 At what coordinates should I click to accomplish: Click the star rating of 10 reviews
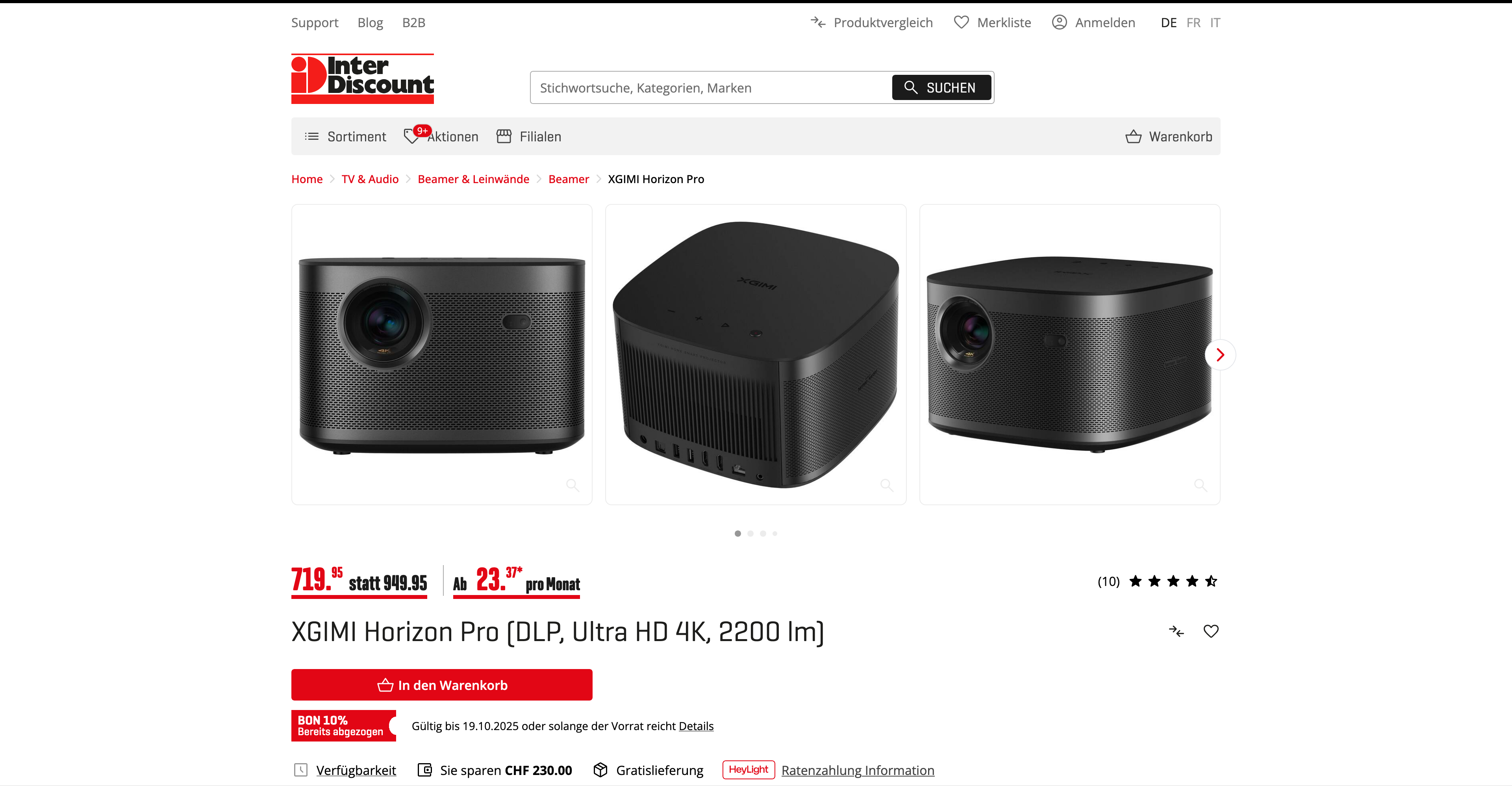pyautogui.click(x=1172, y=581)
